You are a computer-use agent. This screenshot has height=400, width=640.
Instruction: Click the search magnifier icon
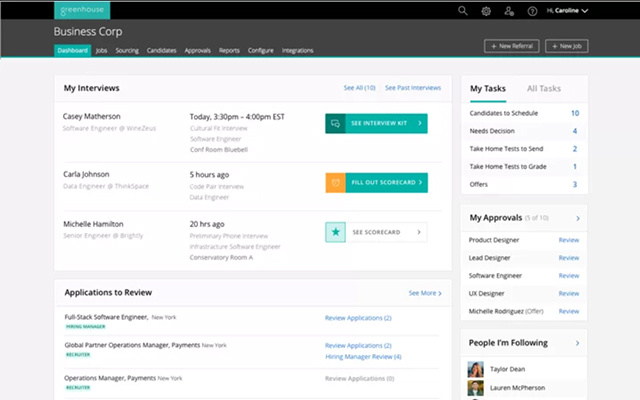point(462,11)
